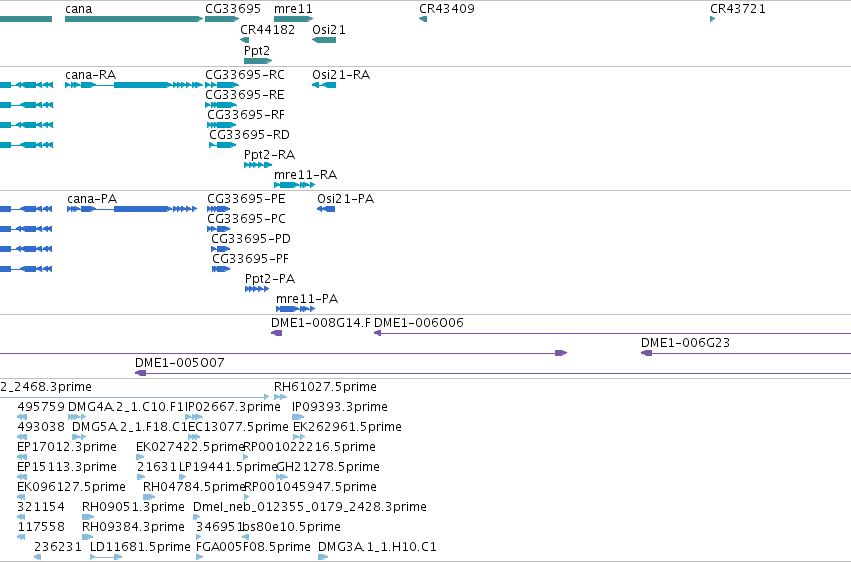Click the 236231 feature label

pyautogui.click(x=58, y=547)
